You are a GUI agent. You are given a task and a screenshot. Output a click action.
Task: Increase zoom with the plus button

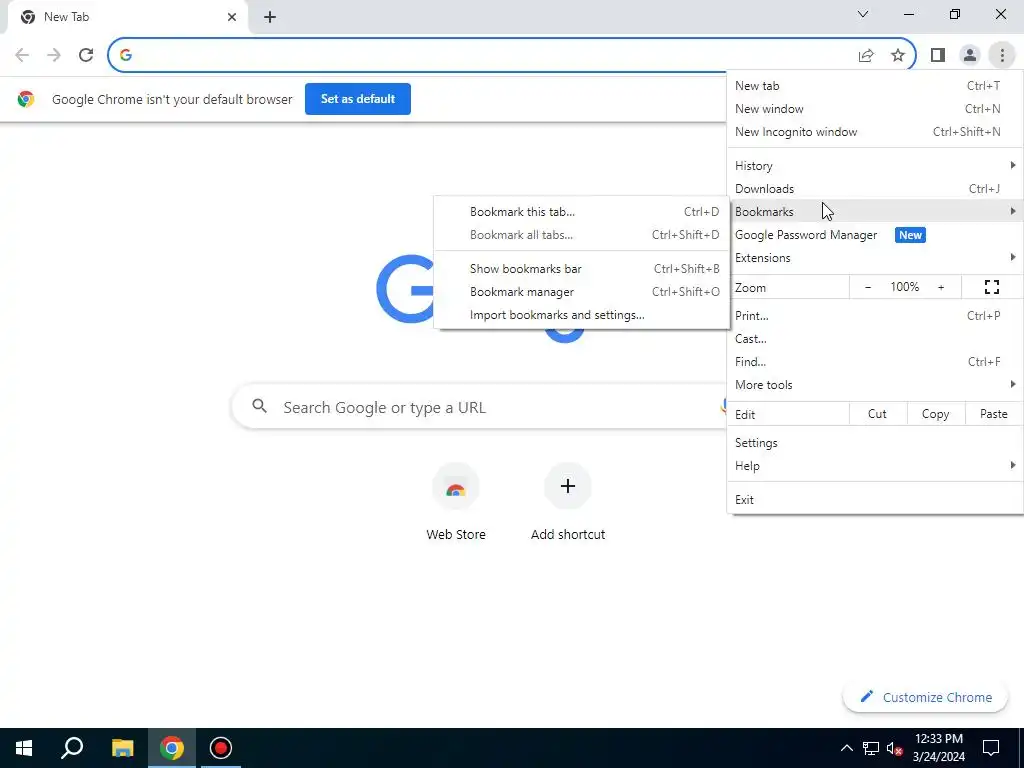(941, 287)
